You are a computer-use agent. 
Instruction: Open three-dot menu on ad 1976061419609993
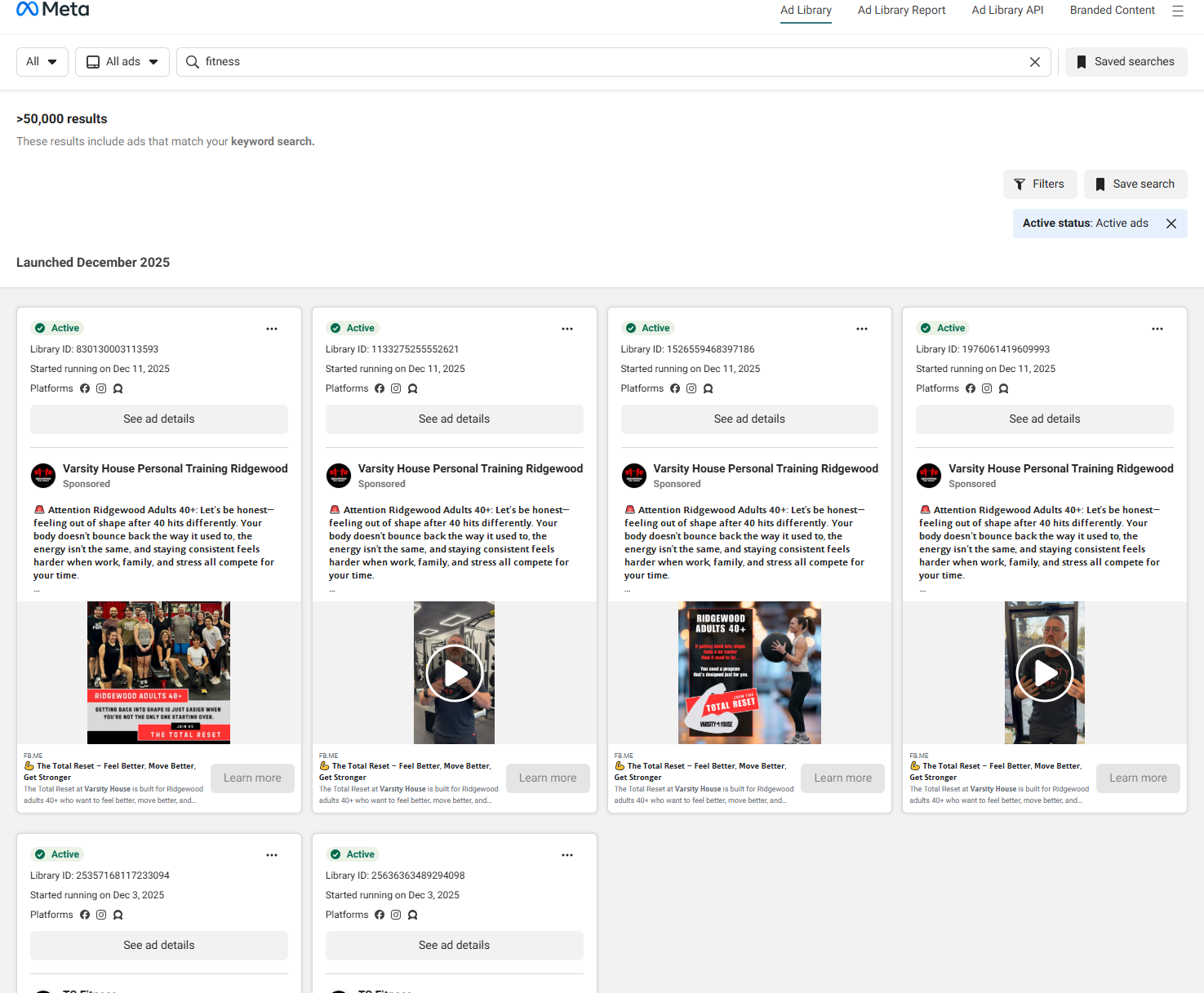[x=1157, y=329]
